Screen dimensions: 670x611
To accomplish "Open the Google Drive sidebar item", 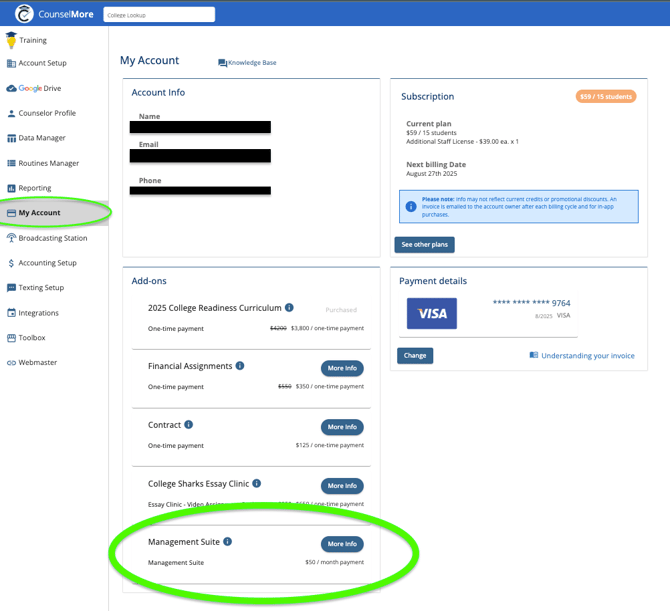I will (39, 88).
